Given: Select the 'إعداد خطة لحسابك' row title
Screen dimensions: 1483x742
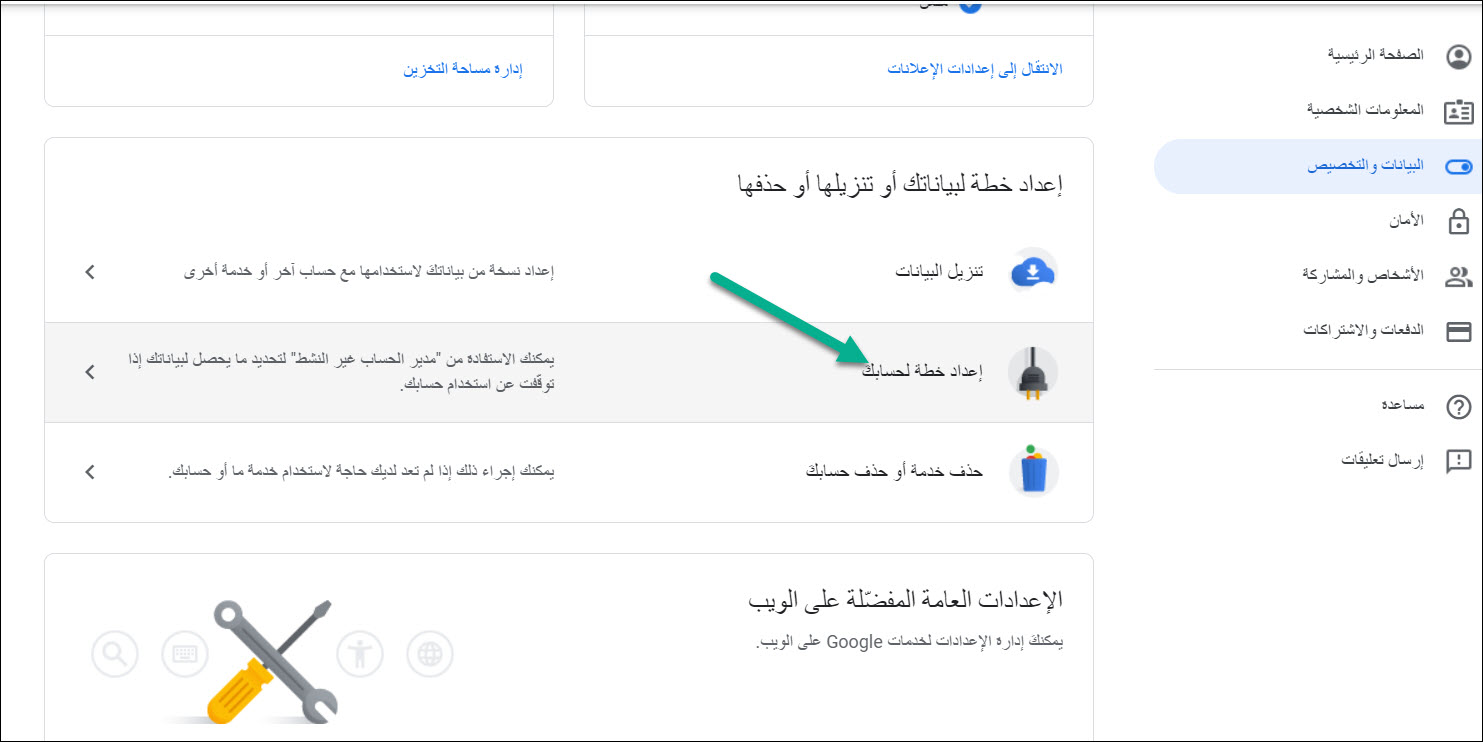Looking at the screenshot, I should (922, 372).
